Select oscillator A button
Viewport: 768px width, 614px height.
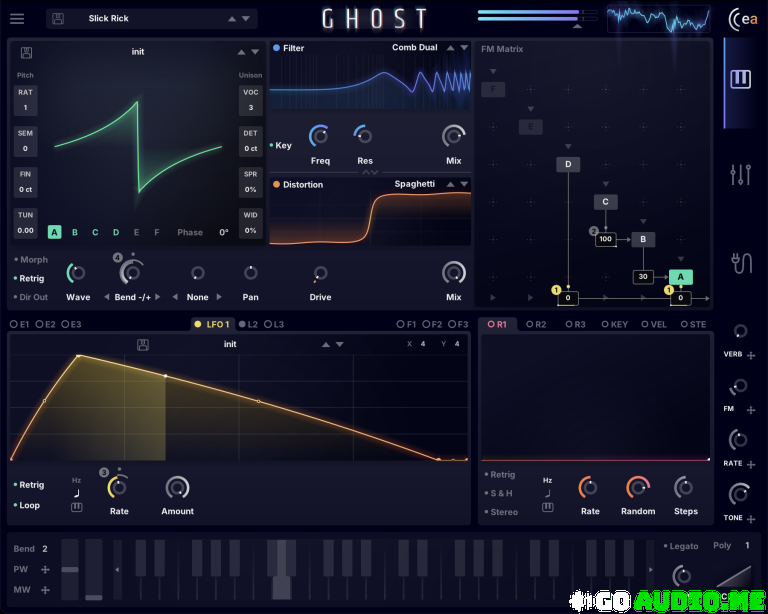pos(54,232)
